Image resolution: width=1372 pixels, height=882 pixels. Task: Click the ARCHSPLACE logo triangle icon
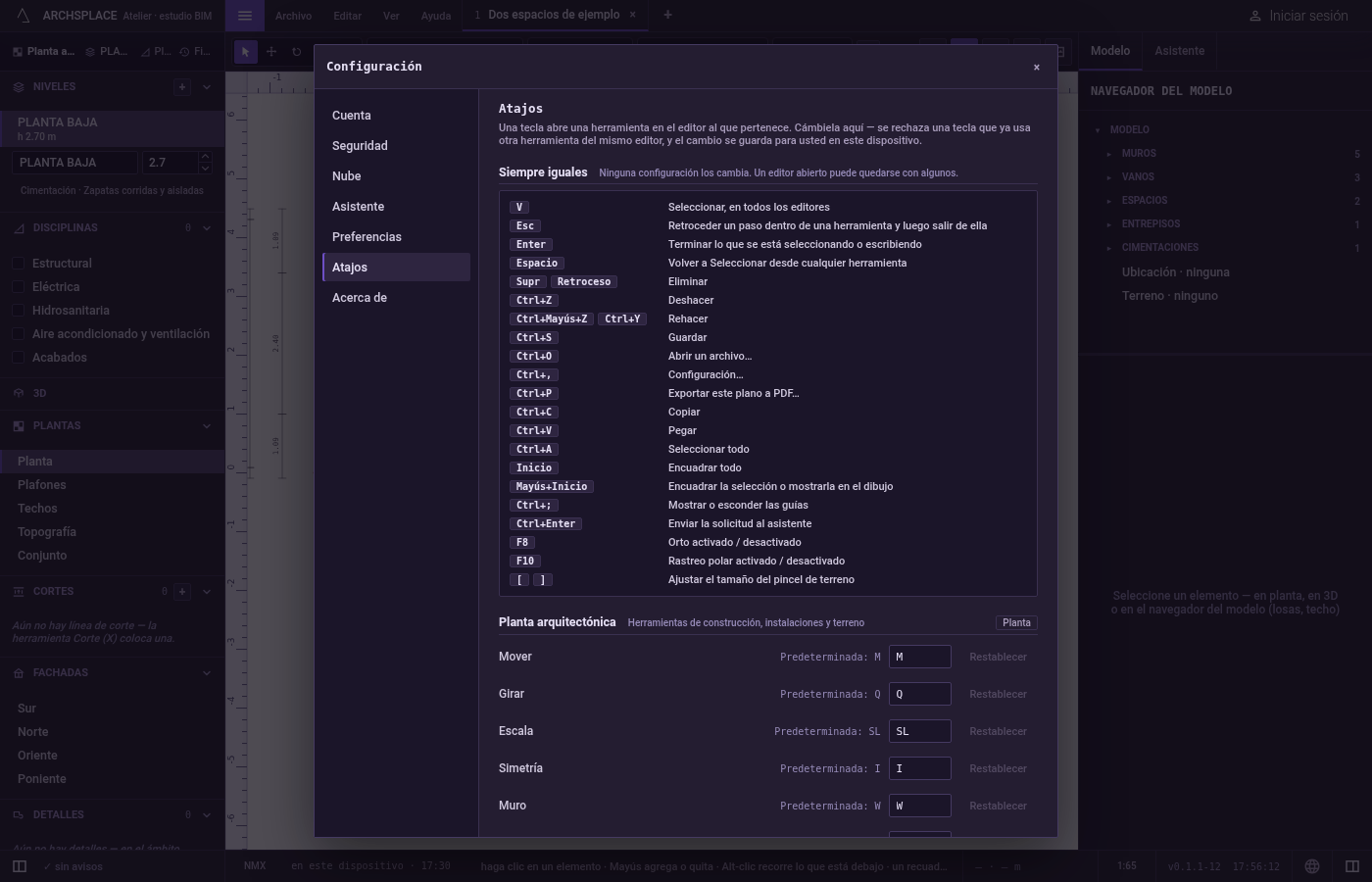(x=24, y=16)
